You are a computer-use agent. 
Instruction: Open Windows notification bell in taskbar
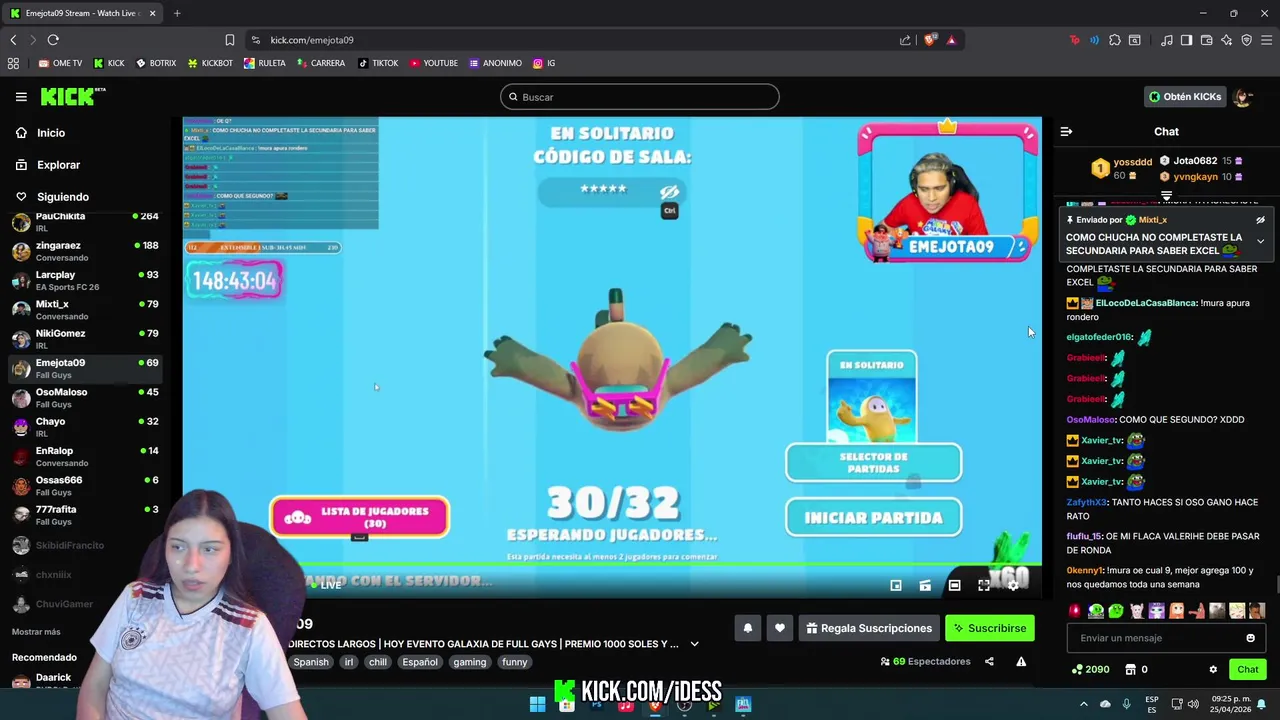point(1262,704)
